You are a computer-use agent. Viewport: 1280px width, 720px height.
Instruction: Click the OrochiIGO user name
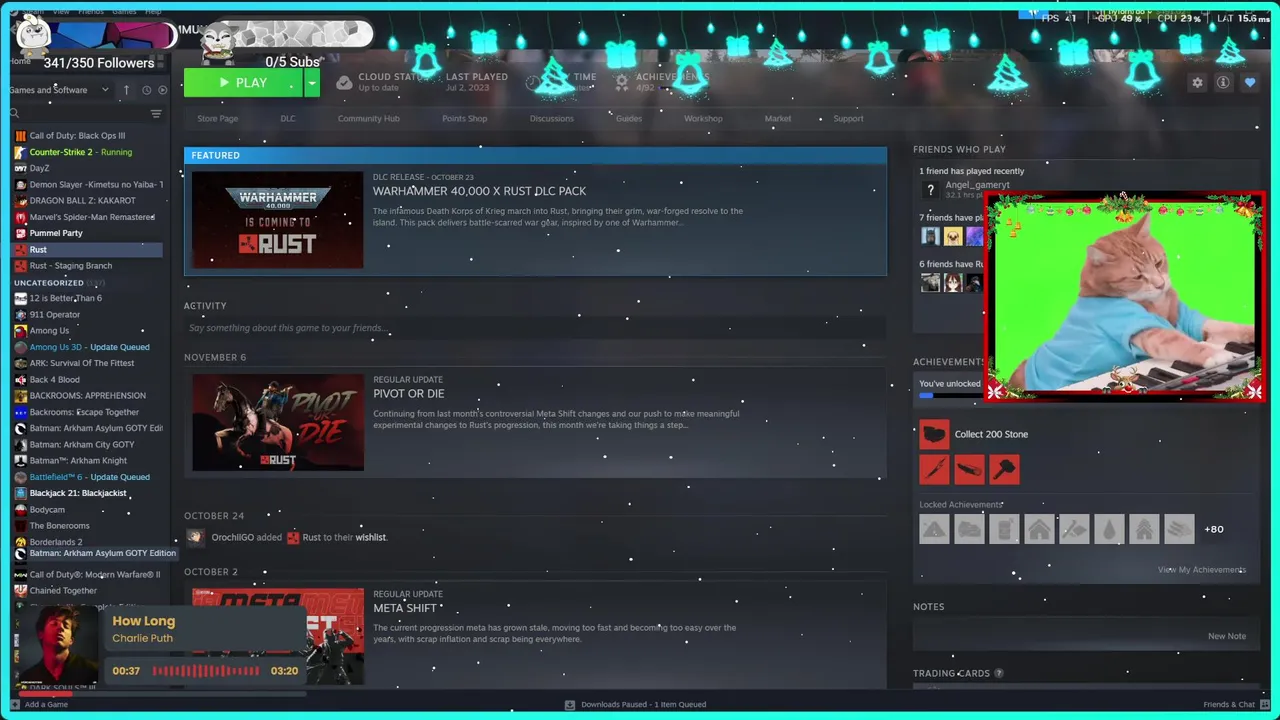[x=233, y=537]
